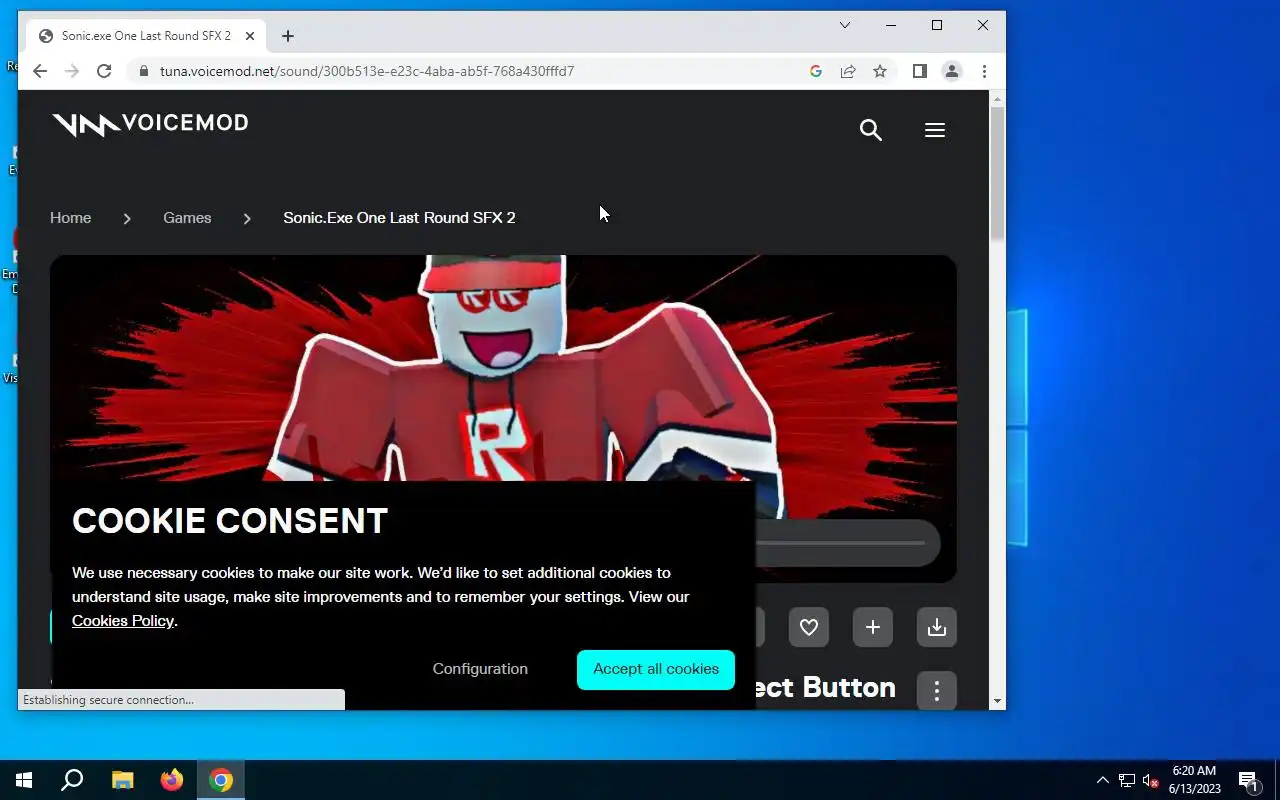This screenshot has height=800, width=1280.
Task: Share this page from address bar
Action: (x=848, y=71)
